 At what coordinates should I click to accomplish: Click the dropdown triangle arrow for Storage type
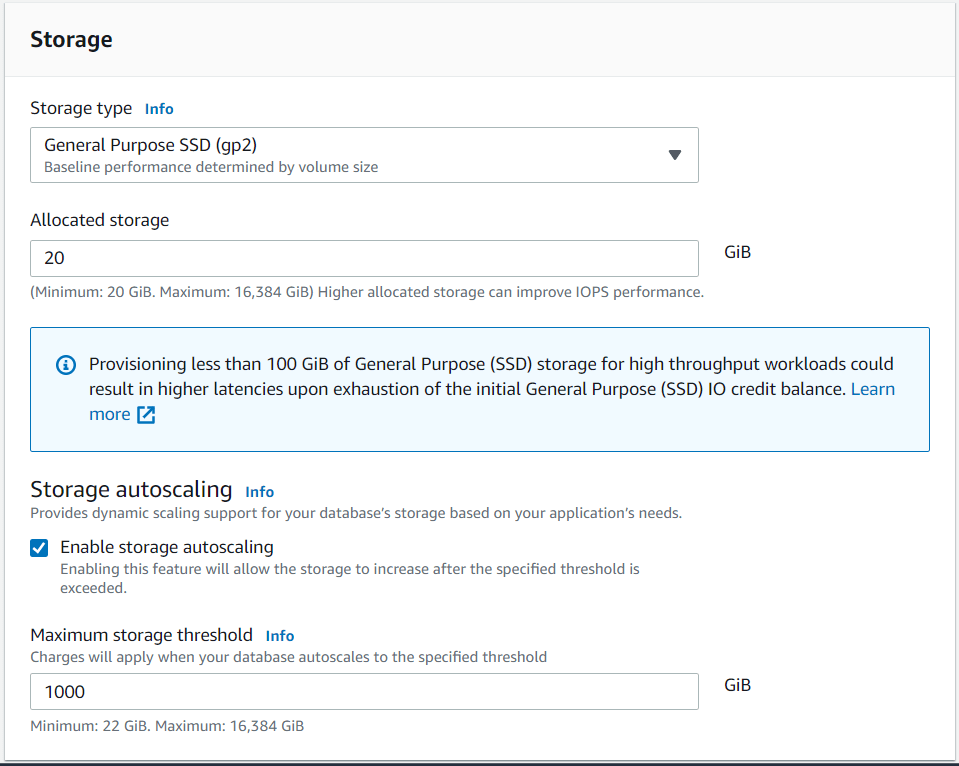[x=674, y=155]
